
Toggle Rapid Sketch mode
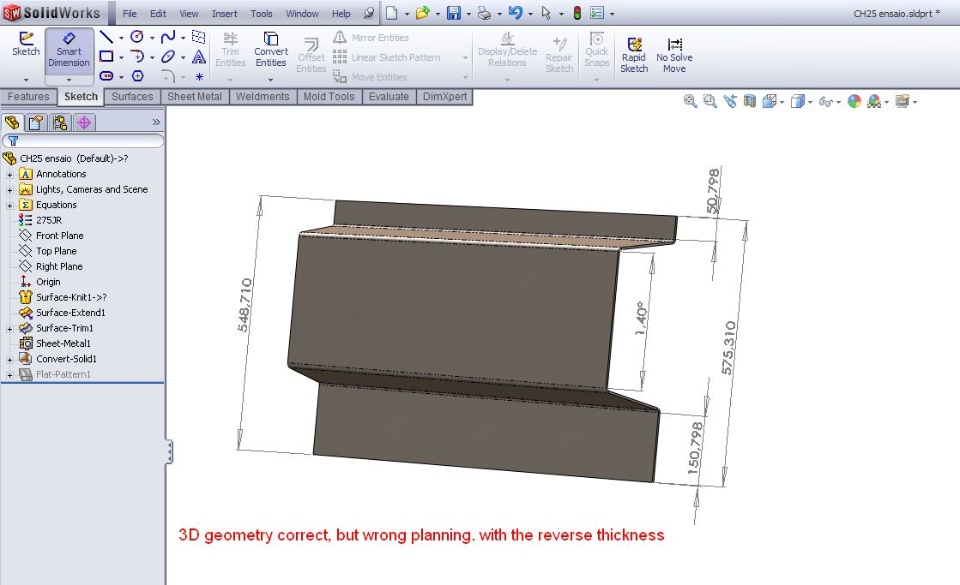tap(634, 56)
